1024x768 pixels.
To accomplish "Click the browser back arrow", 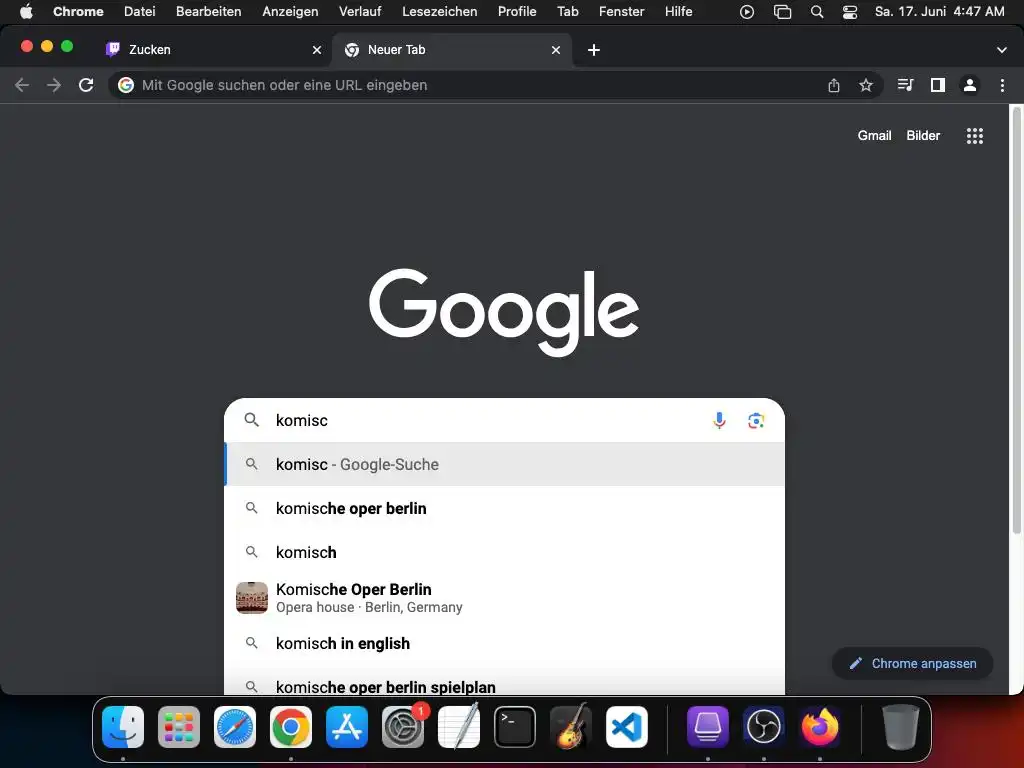I will click(x=22, y=85).
